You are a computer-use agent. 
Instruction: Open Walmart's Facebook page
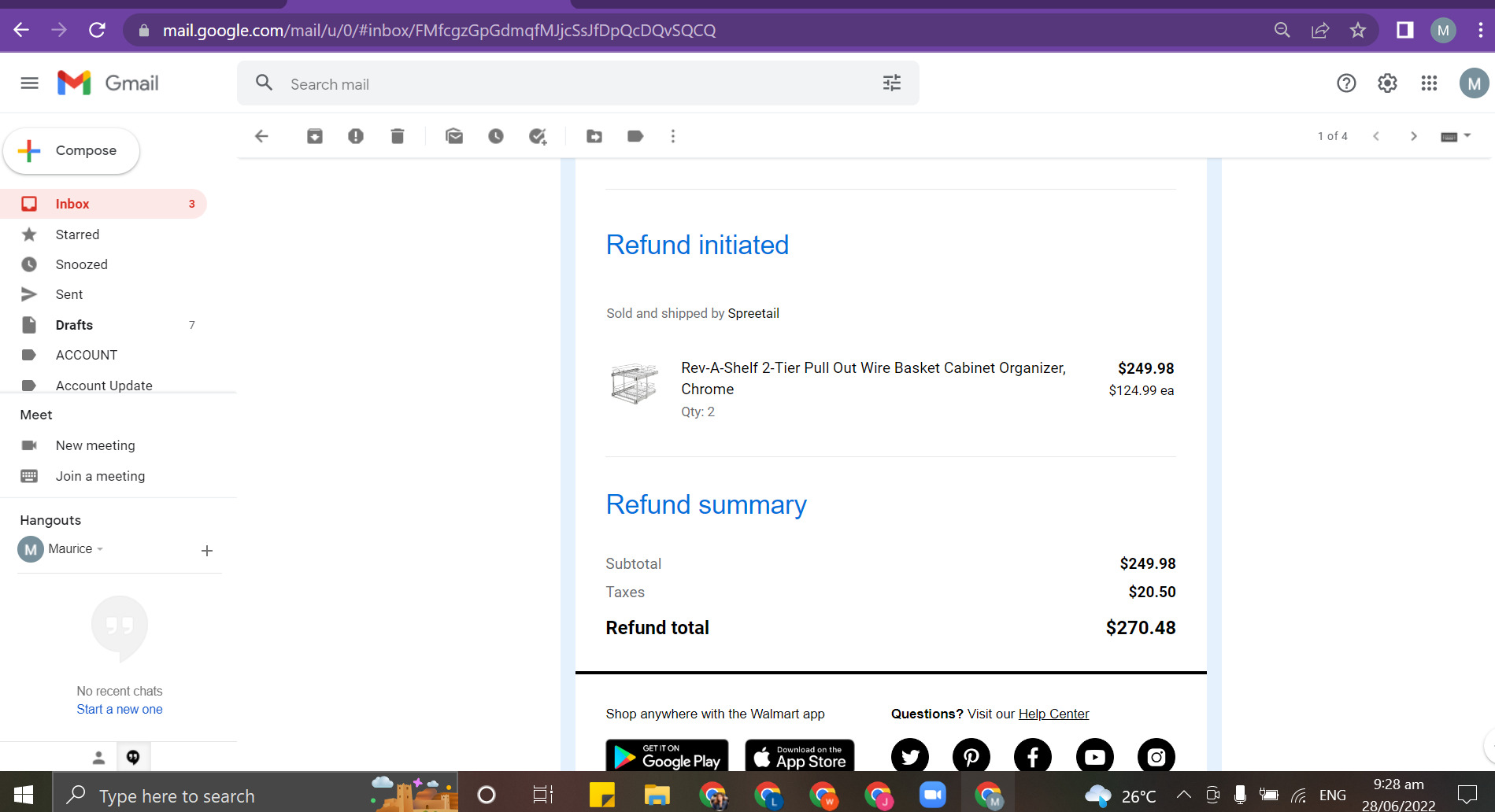click(1033, 756)
